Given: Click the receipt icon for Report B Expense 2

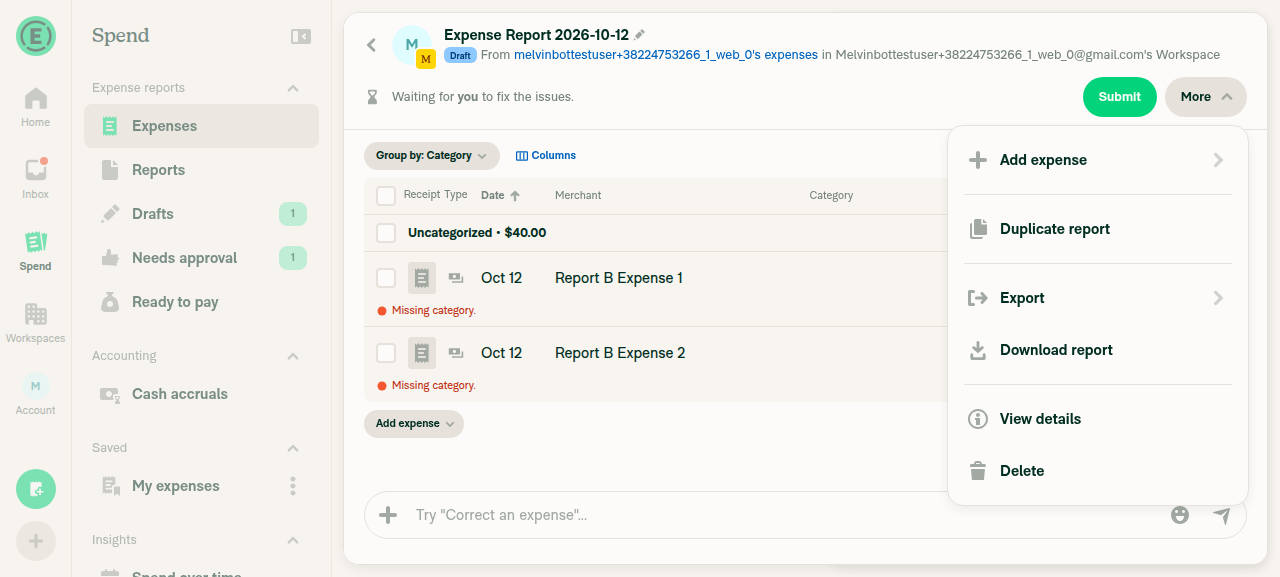Looking at the screenshot, I should pos(422,353).
